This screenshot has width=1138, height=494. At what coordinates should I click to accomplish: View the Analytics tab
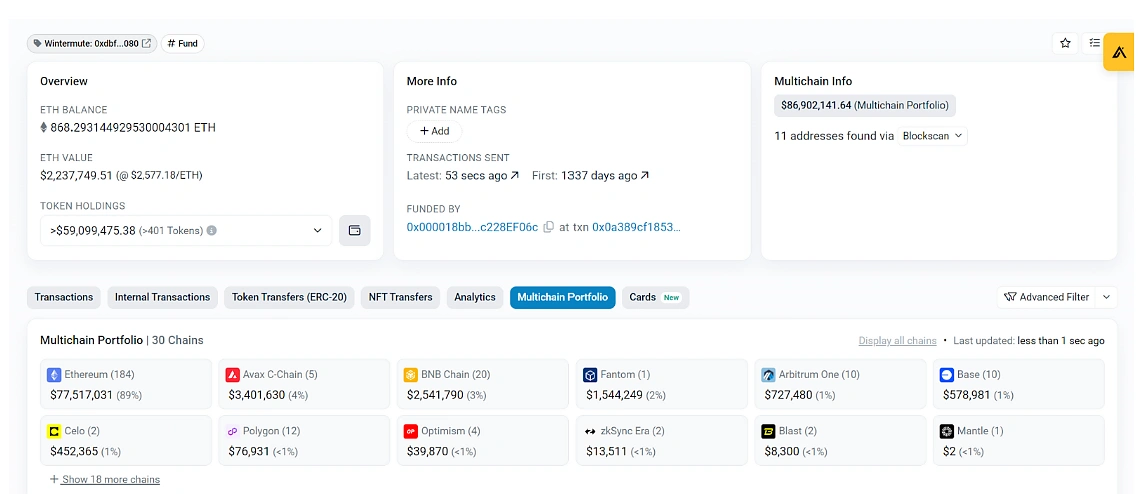(475, 297)
